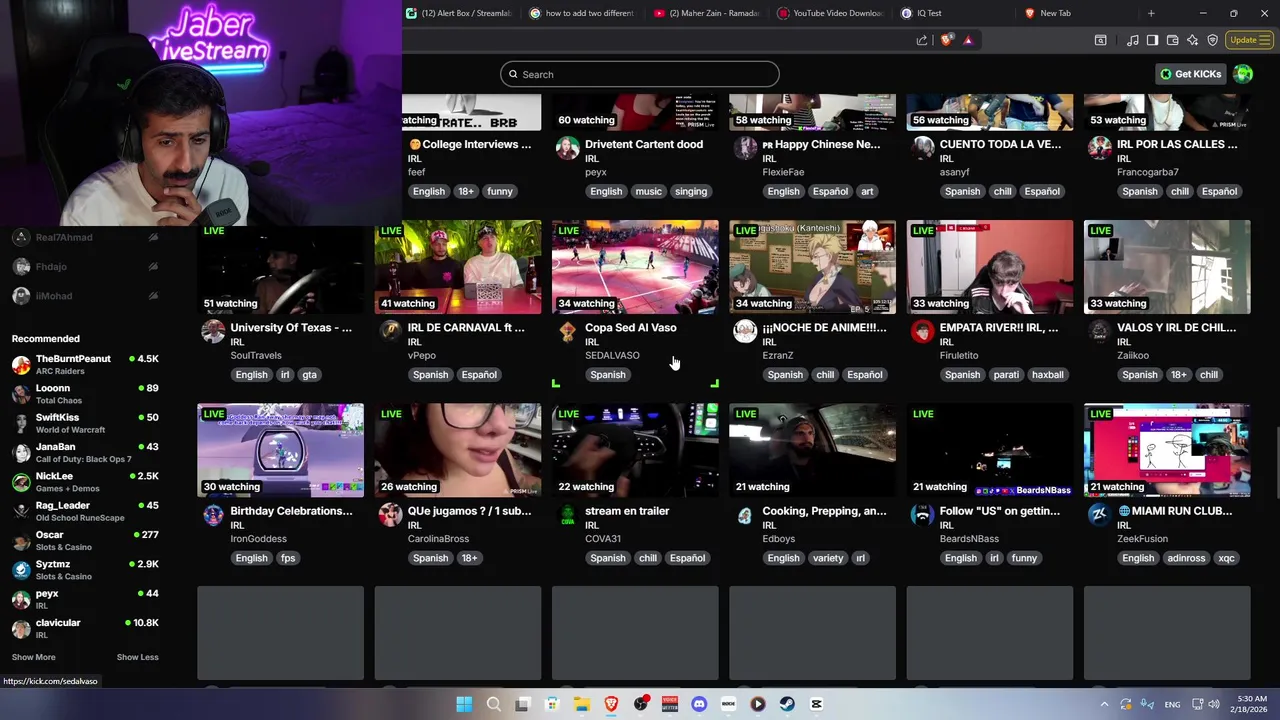Open 'Birthday Celebrations' stream title
Image resolution: width=1280 pixels, height=720 pixels.
[291, 511]
